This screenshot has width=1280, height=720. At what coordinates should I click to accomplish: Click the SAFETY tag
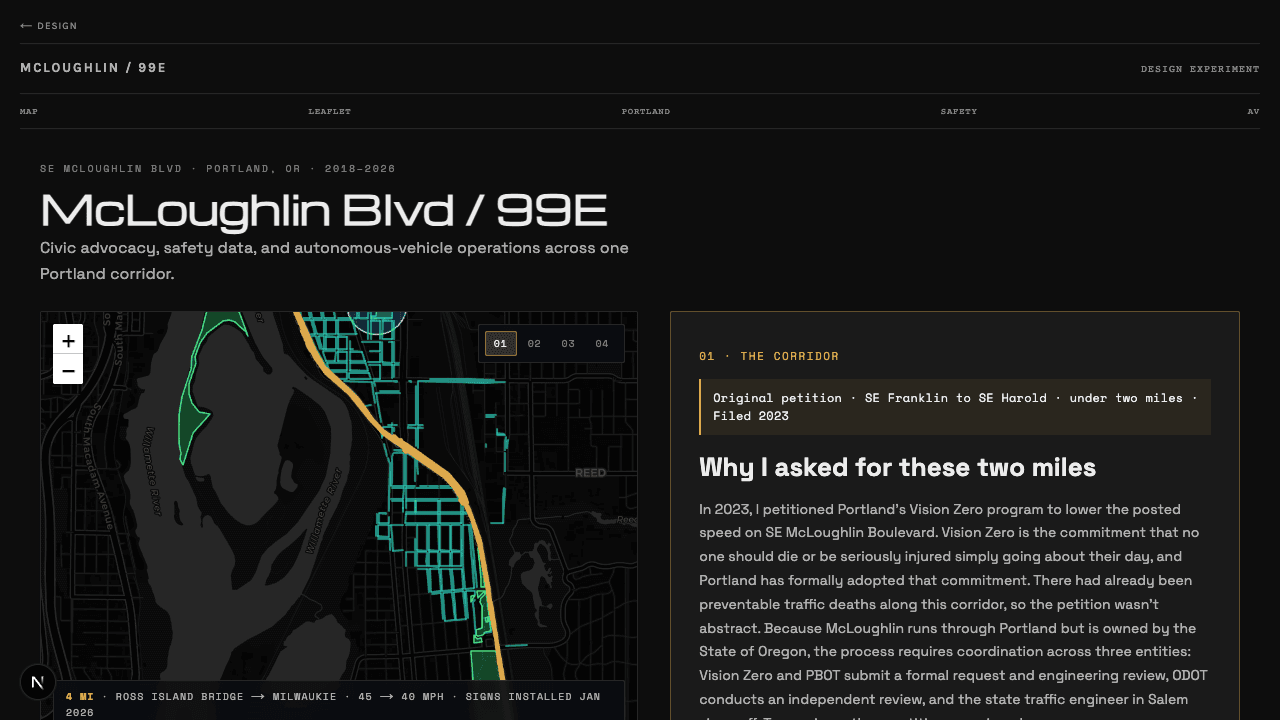coord(959,111)
